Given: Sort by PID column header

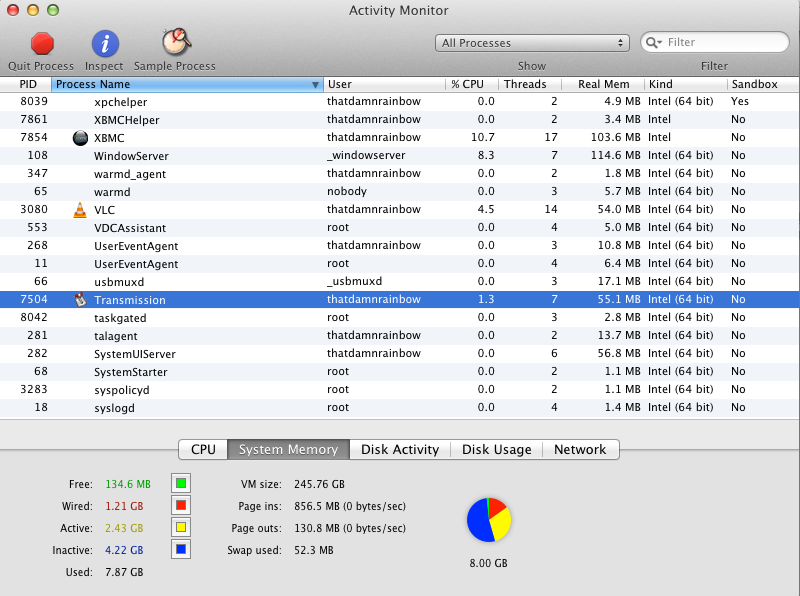Looking at the screenshot, I should pos(26,84).
